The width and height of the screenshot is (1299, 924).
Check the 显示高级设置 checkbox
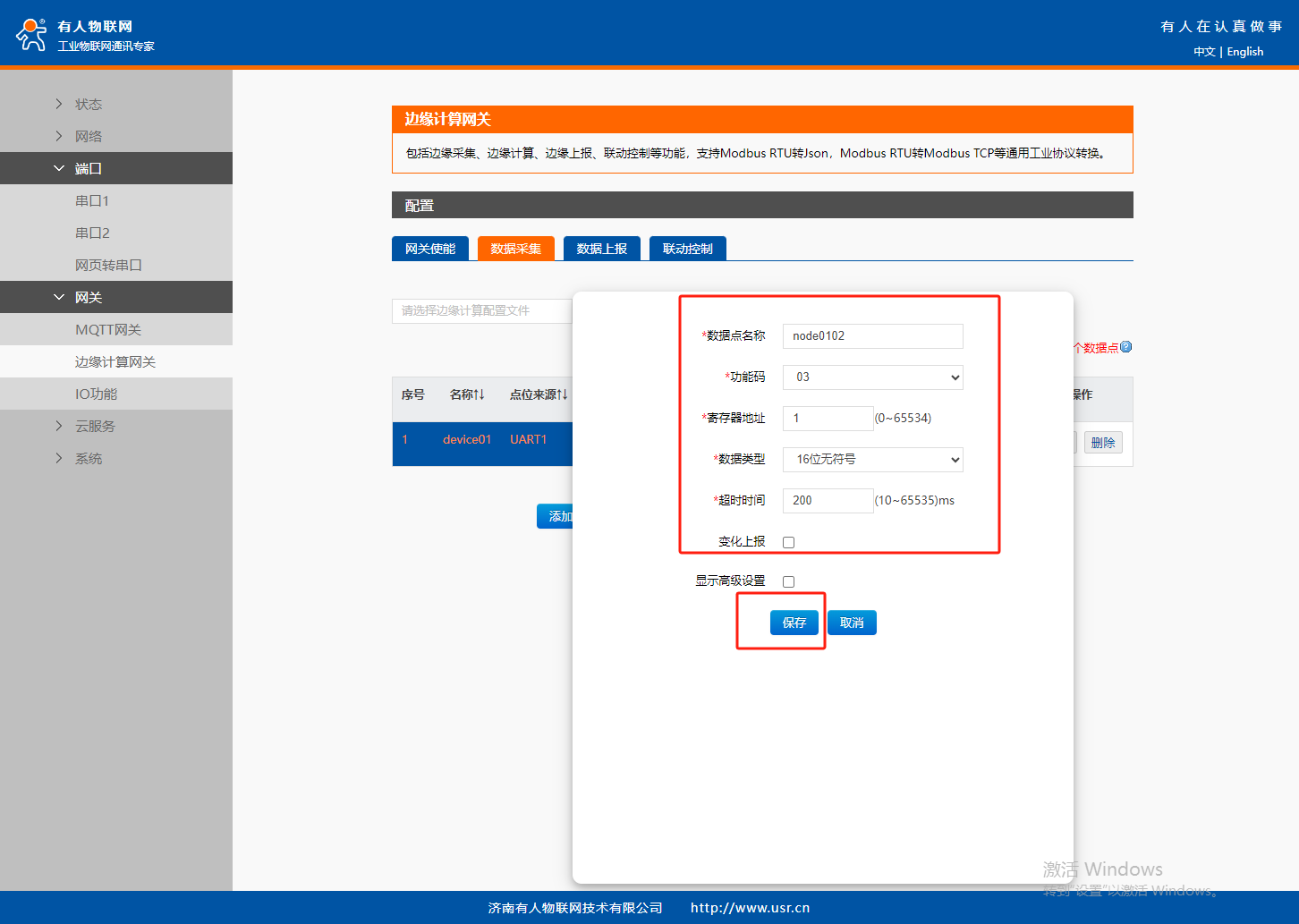[788, 581]
